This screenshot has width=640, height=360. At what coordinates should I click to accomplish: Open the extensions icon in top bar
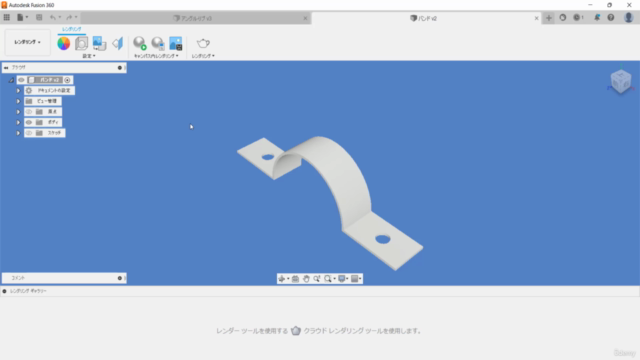563,18
